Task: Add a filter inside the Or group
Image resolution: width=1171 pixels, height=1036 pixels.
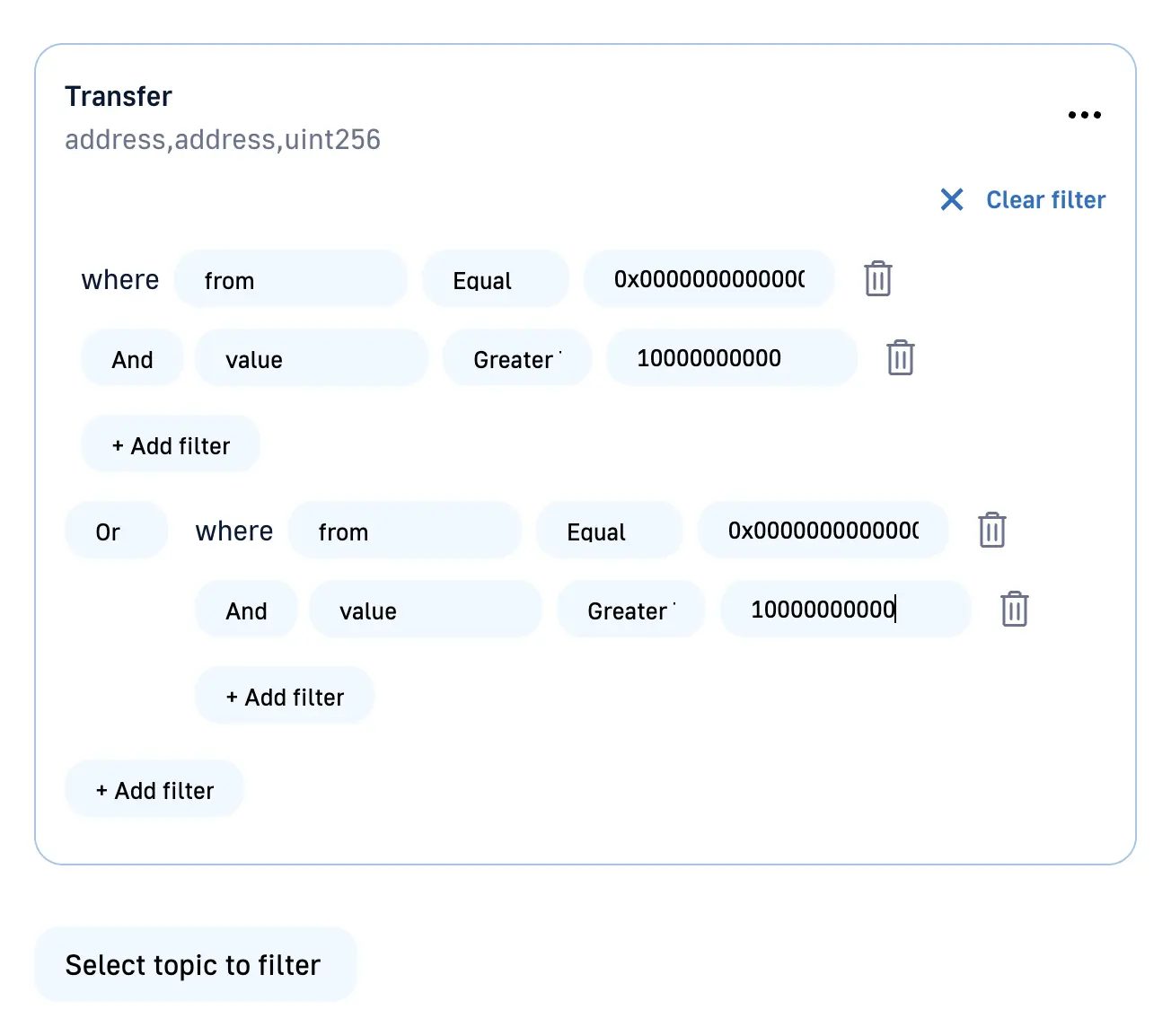Action: pyautogui.click(x=285, y=697)
